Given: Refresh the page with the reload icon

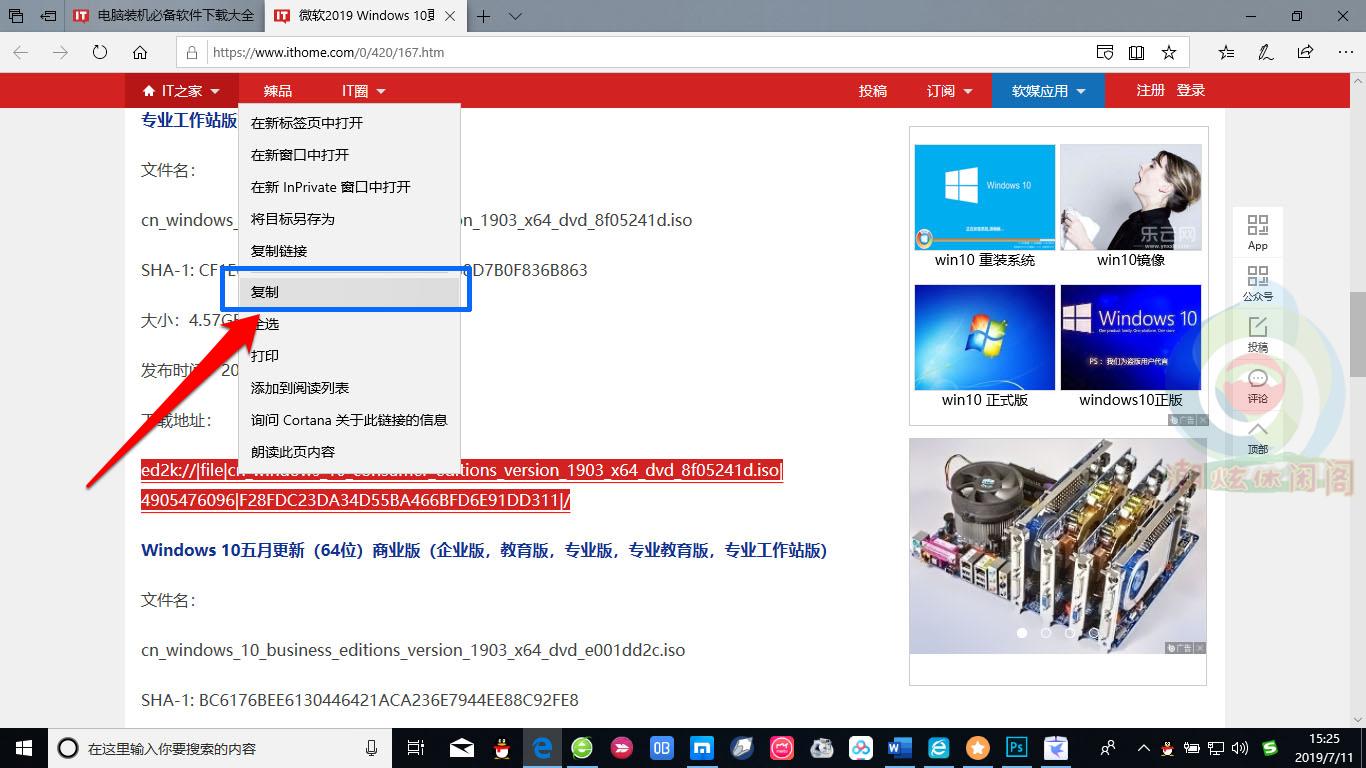Looking at the screenshot, I should point(100,52).
